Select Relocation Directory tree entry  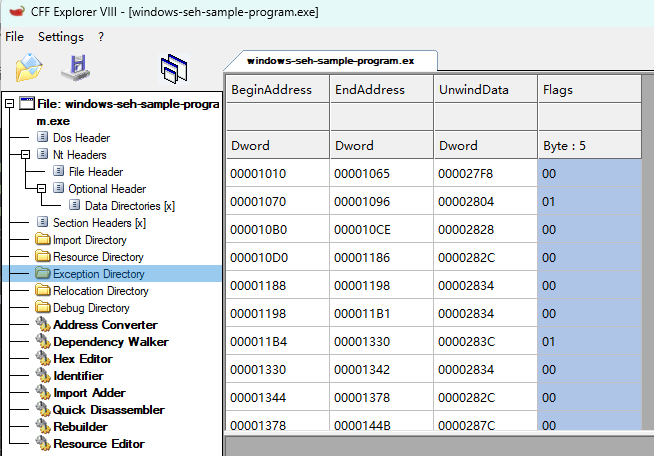101,291
